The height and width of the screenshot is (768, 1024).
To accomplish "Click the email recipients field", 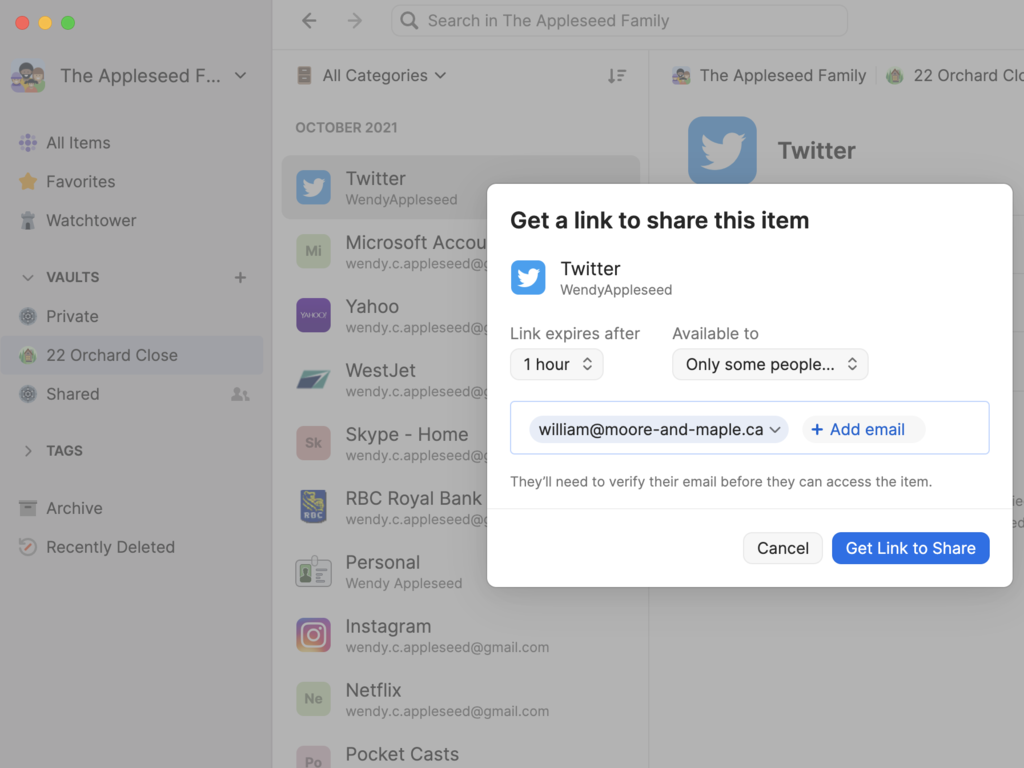I will tap(750, 428).
